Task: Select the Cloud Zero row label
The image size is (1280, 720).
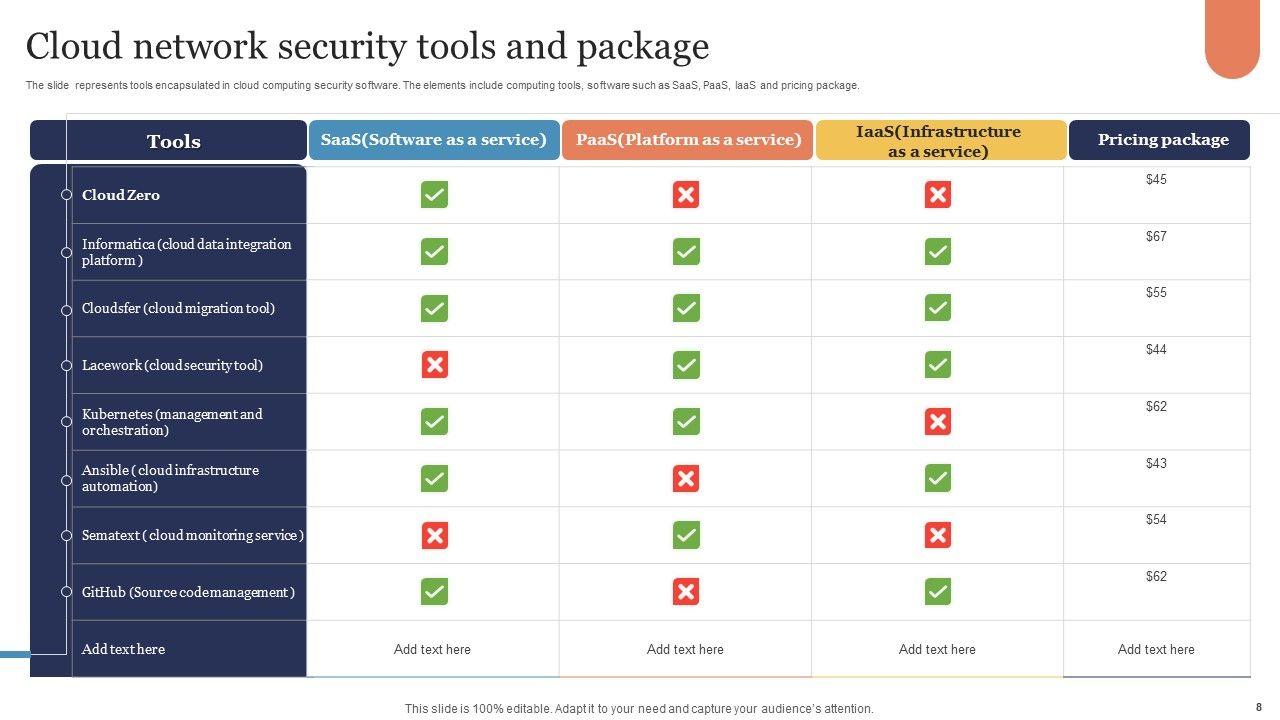Action: (x=121, y=195)
